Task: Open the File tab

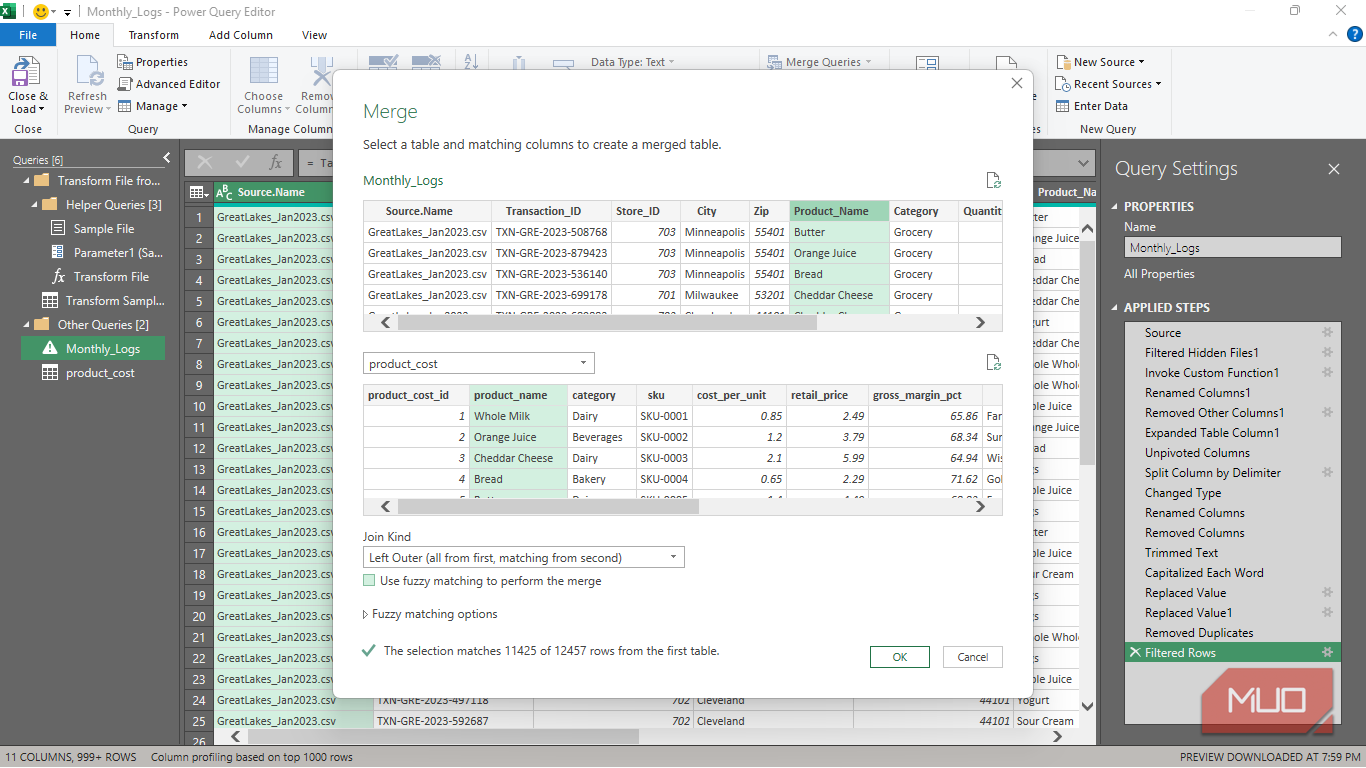Action: (28, 35)
